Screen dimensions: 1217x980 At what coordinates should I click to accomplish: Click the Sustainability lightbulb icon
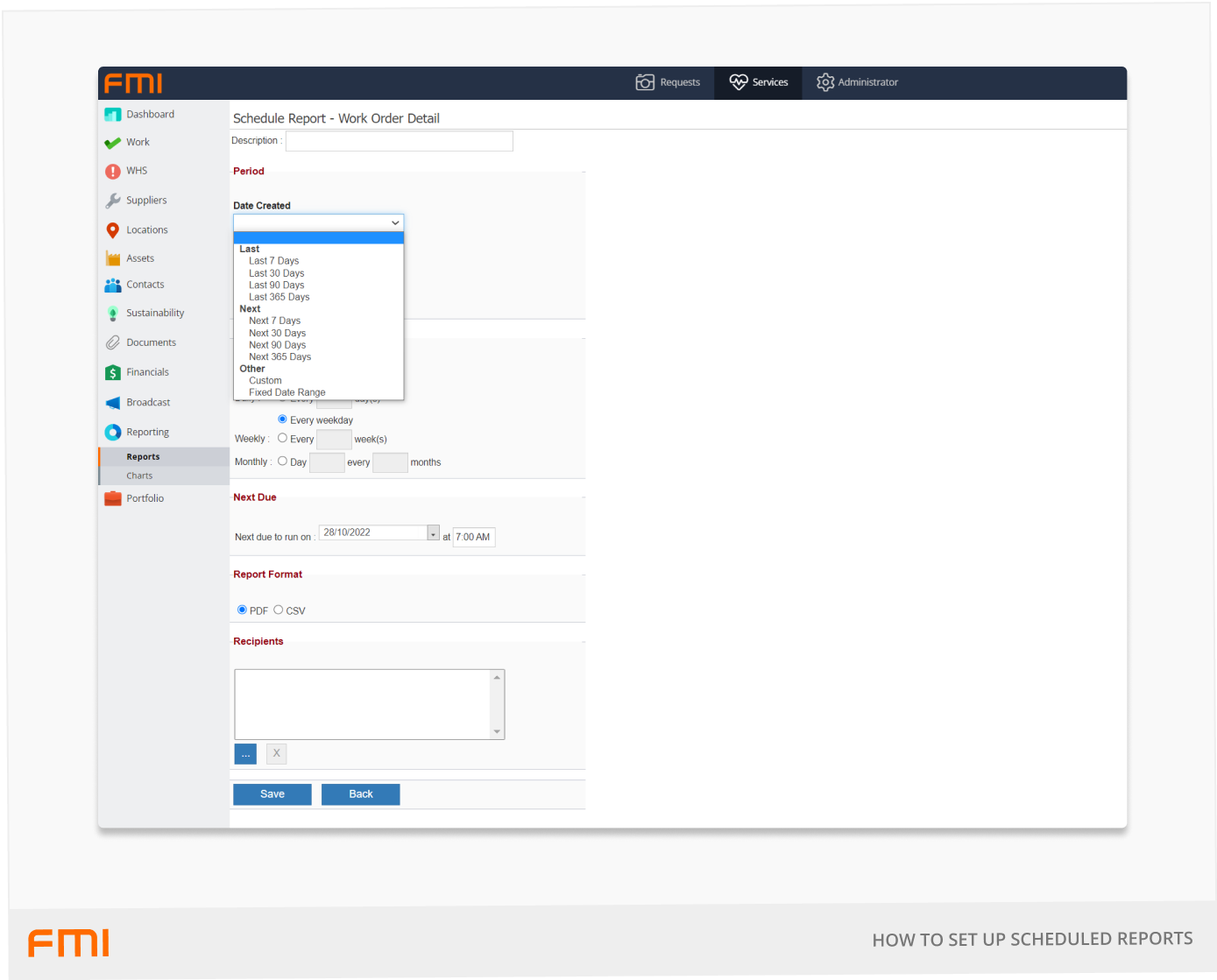point(112,314)
